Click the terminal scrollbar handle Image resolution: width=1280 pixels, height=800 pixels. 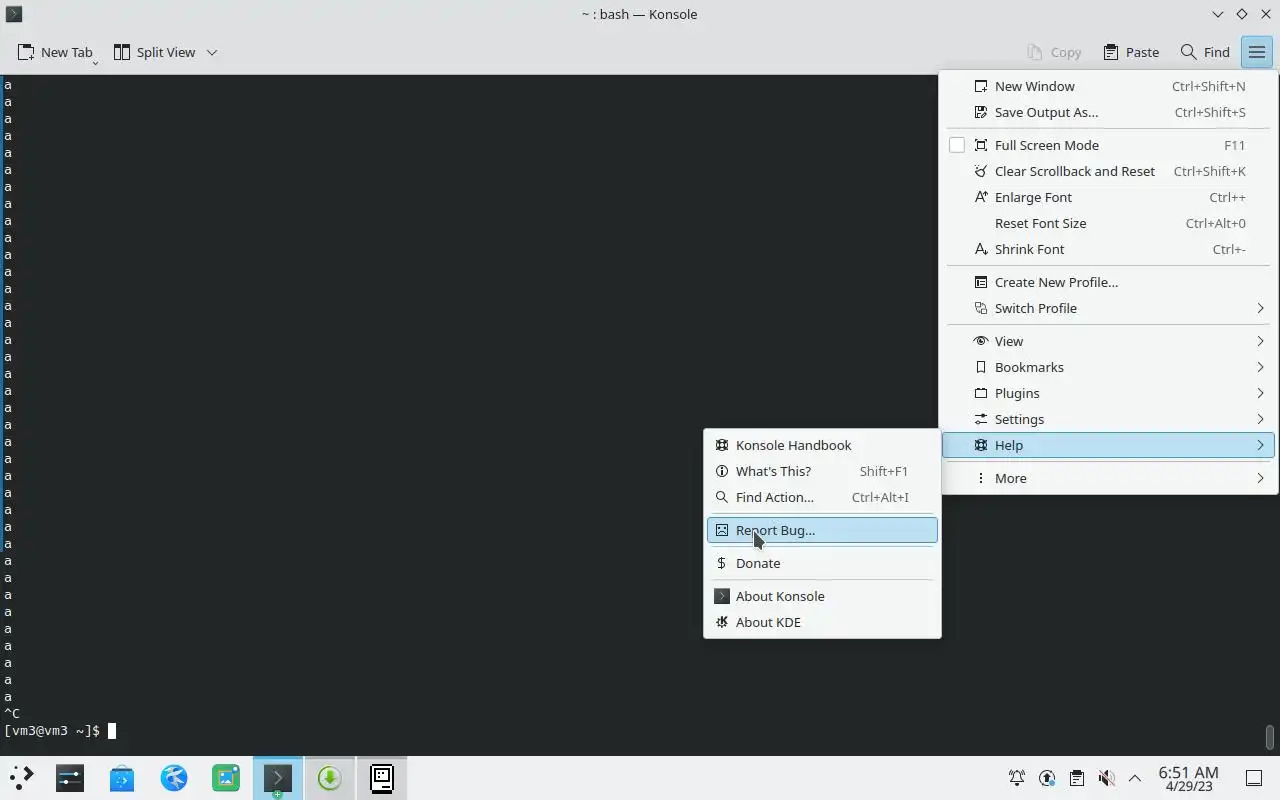(x=1270, y=736)
